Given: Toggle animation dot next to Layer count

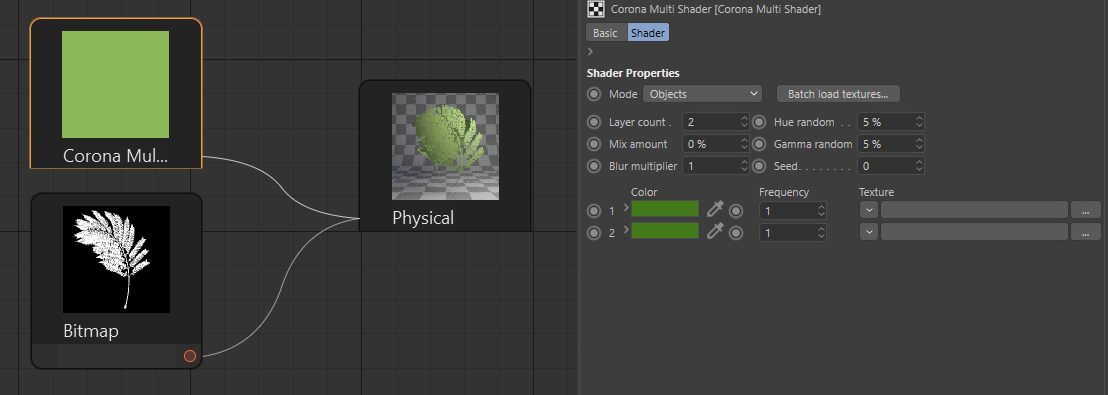Looking at the screenshot, I should 594,122.
